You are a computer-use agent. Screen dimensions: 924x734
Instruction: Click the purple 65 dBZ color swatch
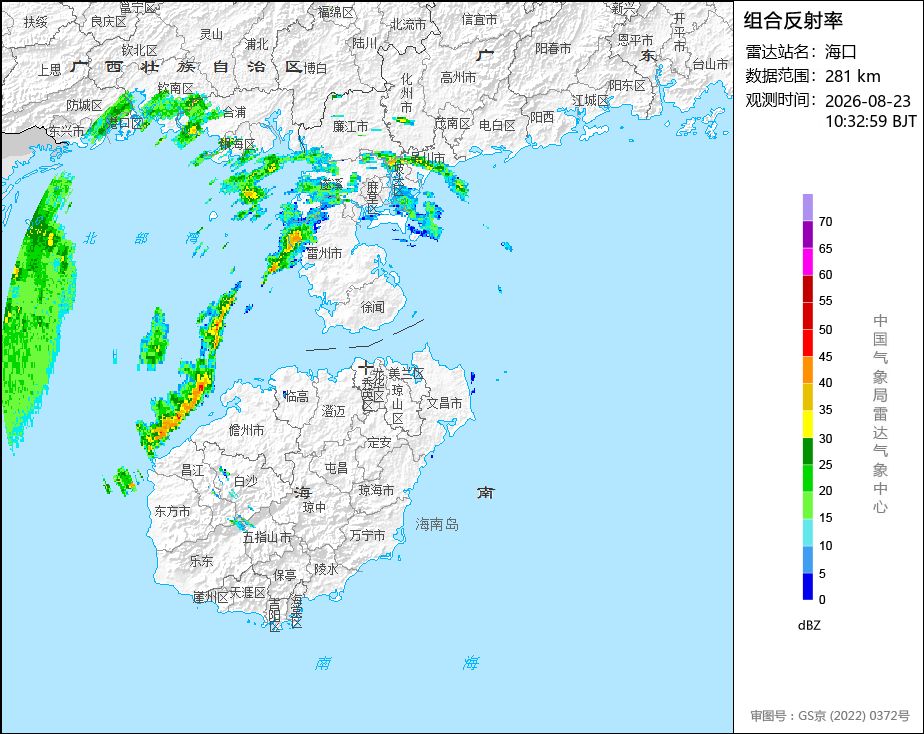[x=807, y=234]
